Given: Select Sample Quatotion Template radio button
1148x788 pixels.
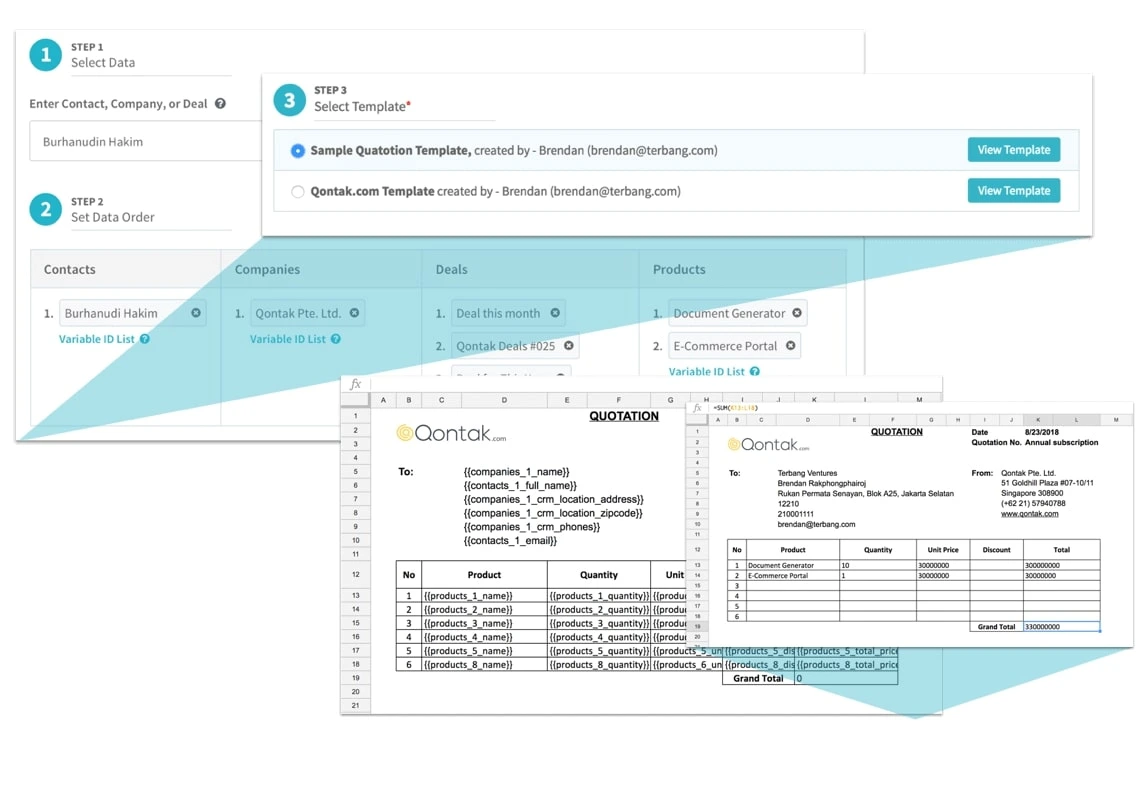Looking at the screenshot, I should (297, 151).
